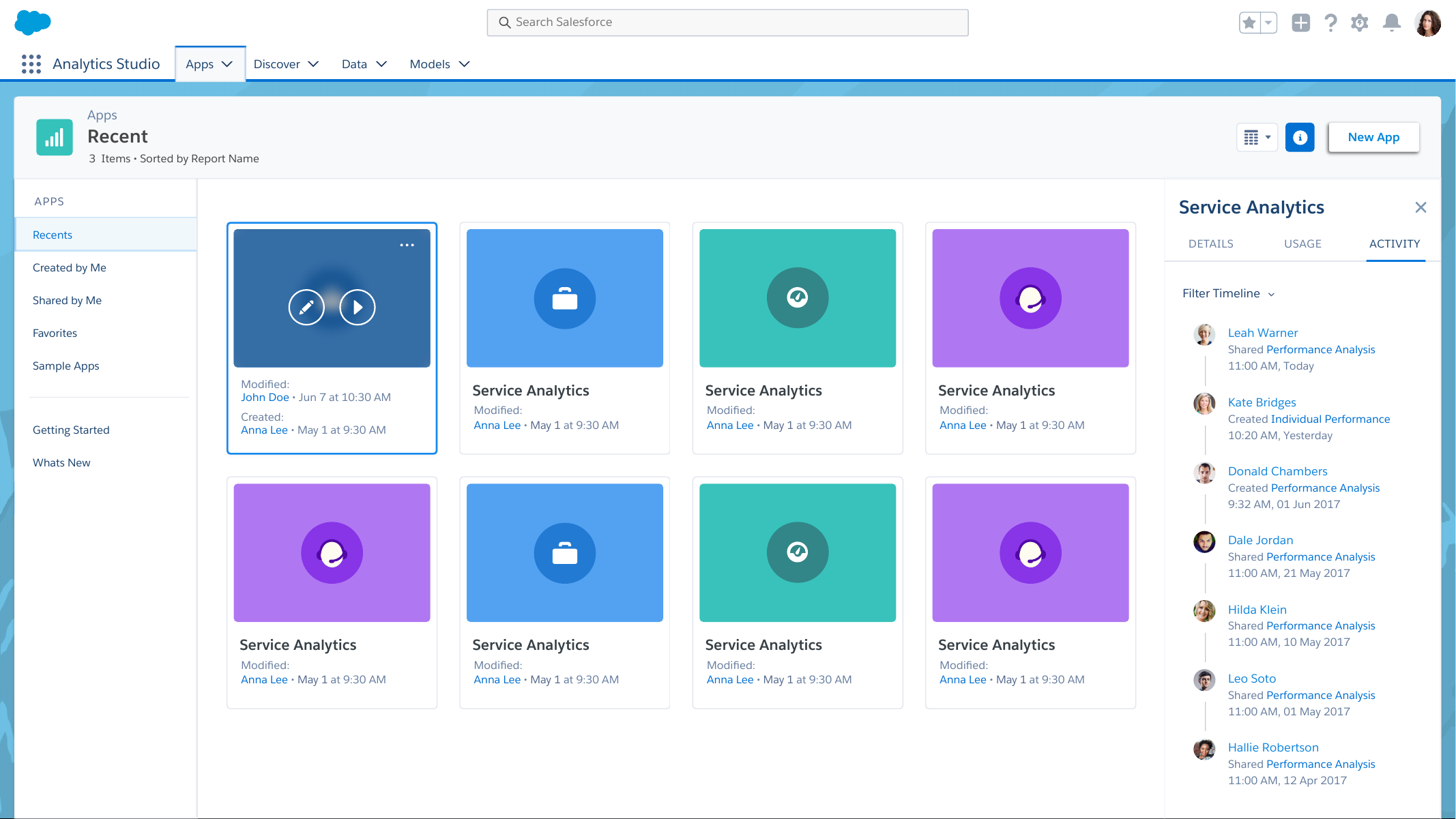Image resolution: width=1456 pixels, height=819 pixels.
Task: Switch to the Details tab
Action: 1210,243
